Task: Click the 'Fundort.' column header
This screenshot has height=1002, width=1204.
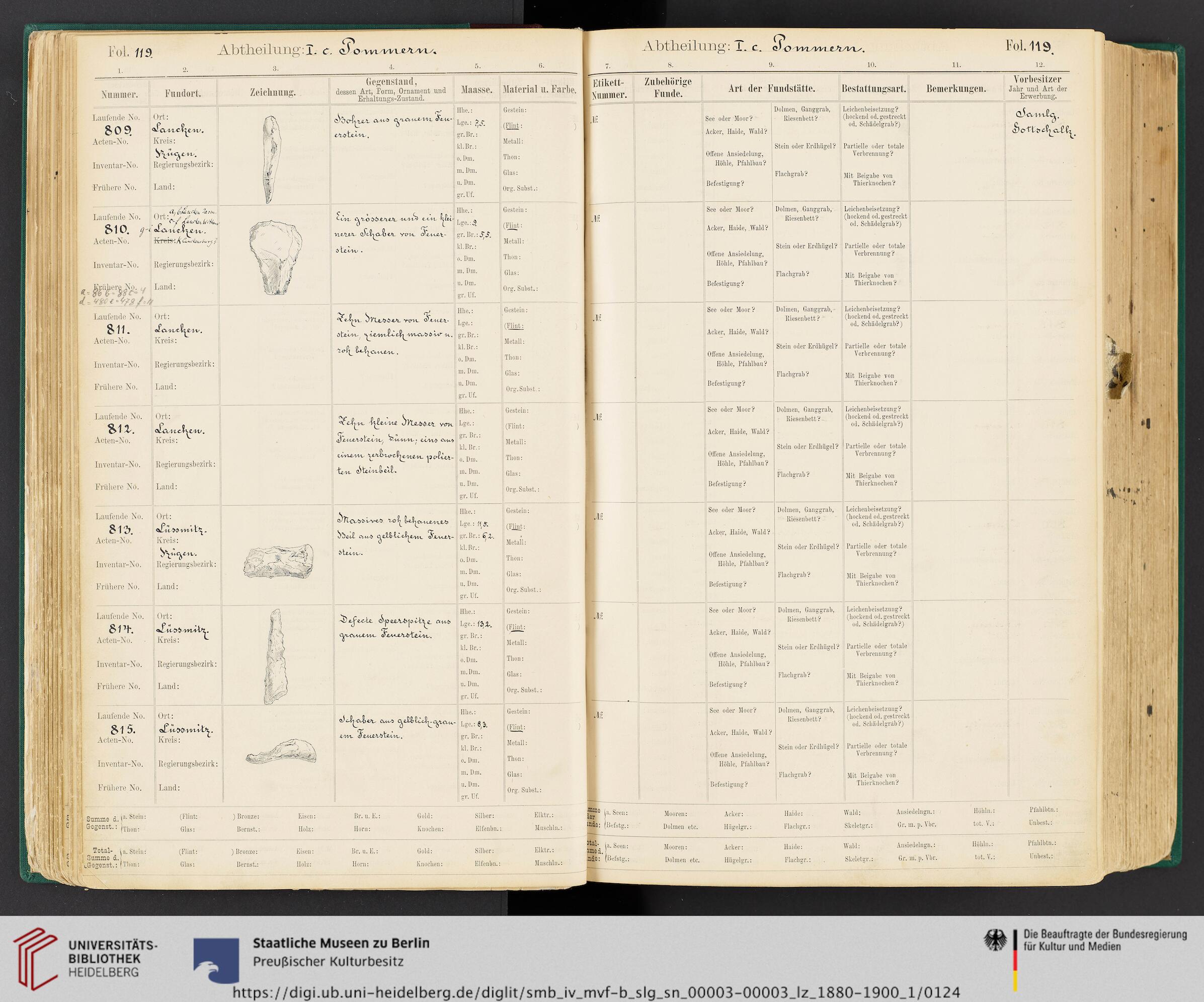Action: coord(182,93)
